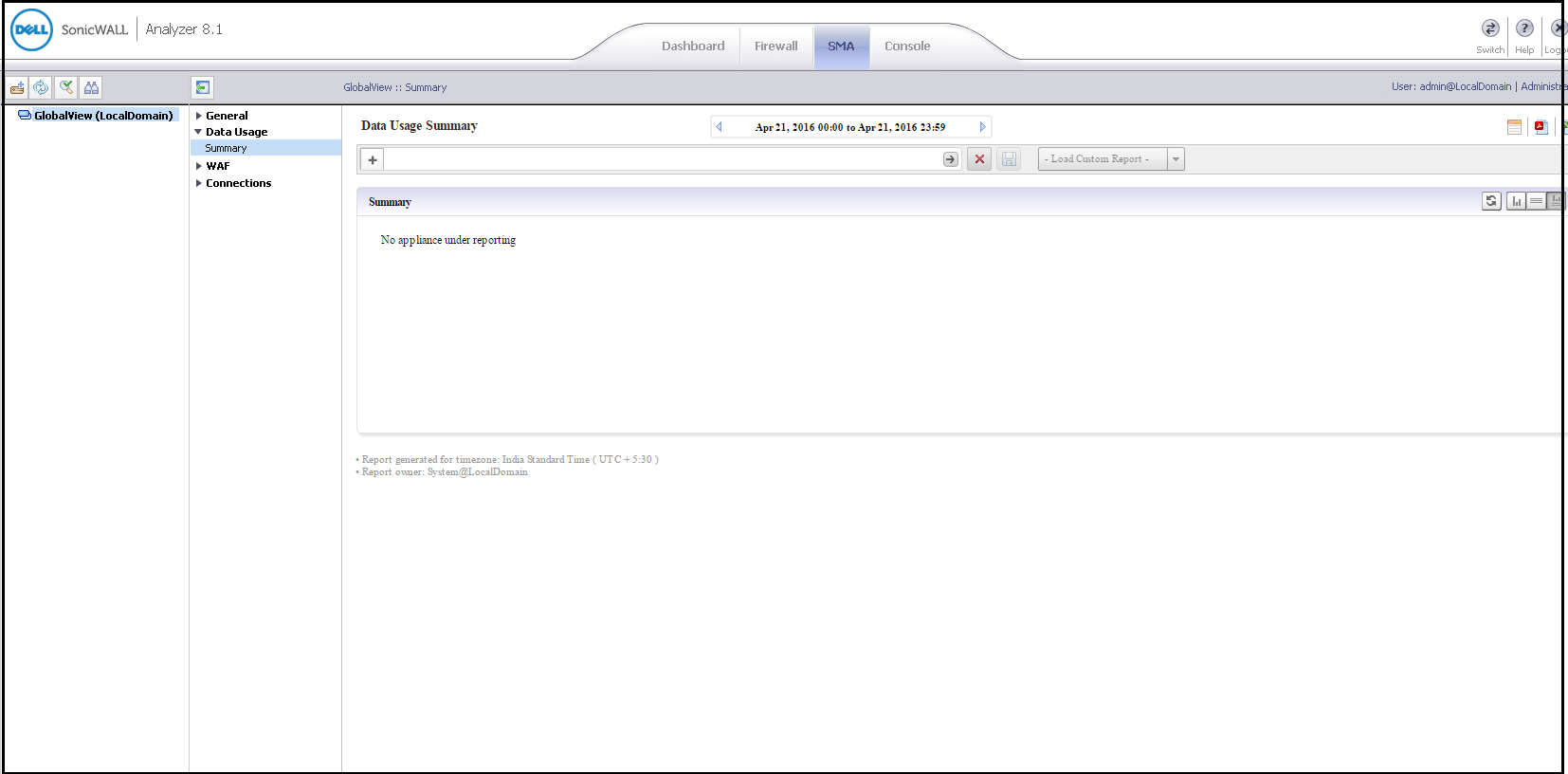Open Help from the top-right corner
Image resolution: width=1568 pixels, height=774 pixels.
click(x=1524, y=28)
